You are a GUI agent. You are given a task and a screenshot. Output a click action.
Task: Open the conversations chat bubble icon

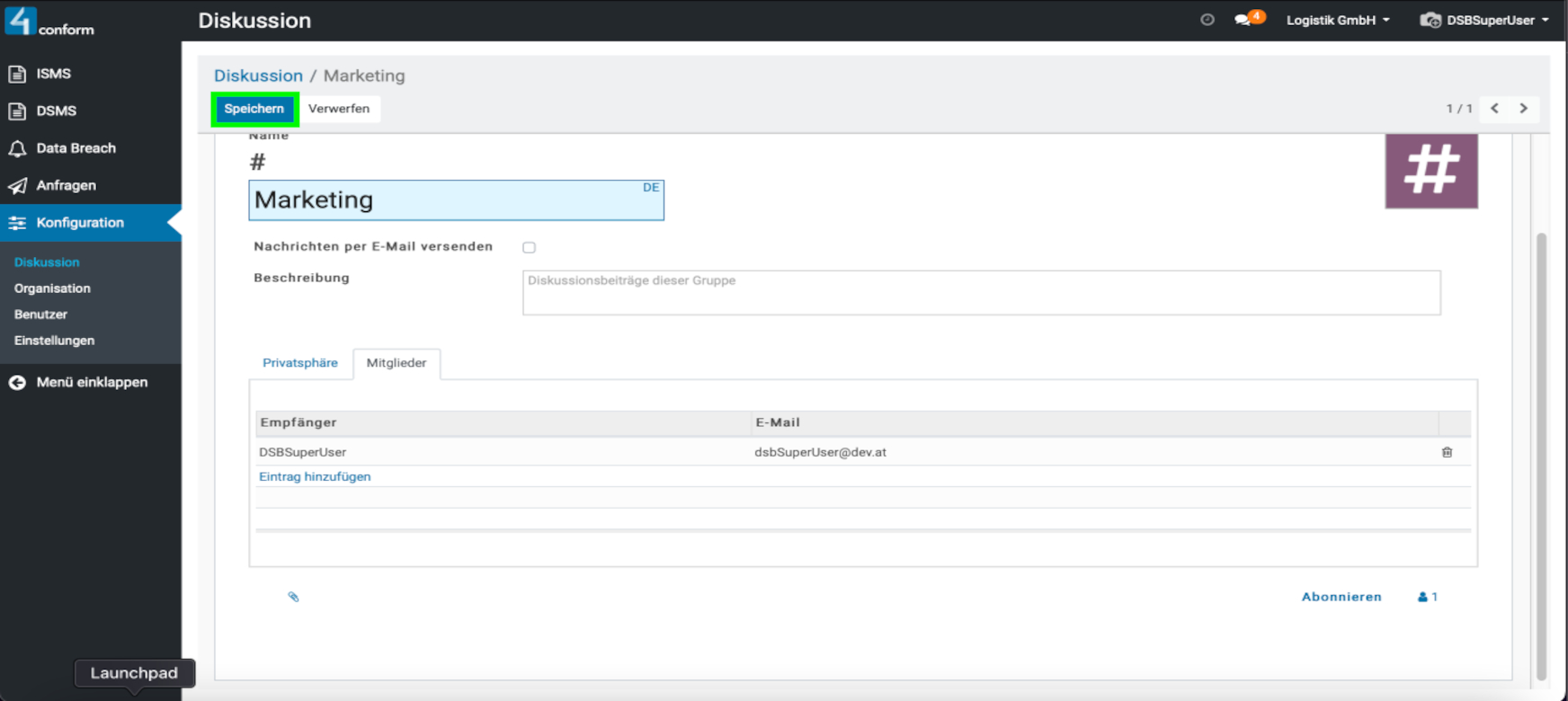click(x=1243, y=20)
